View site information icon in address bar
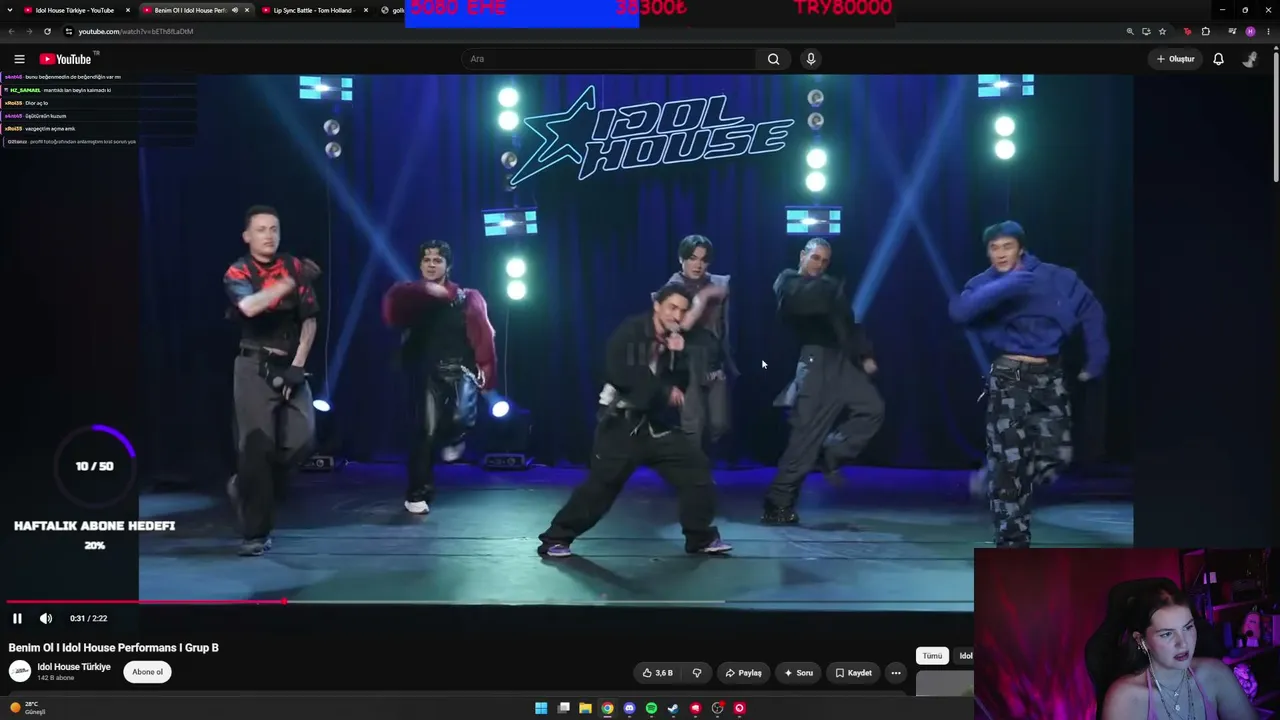1280x720 pixels. point(68,31)
